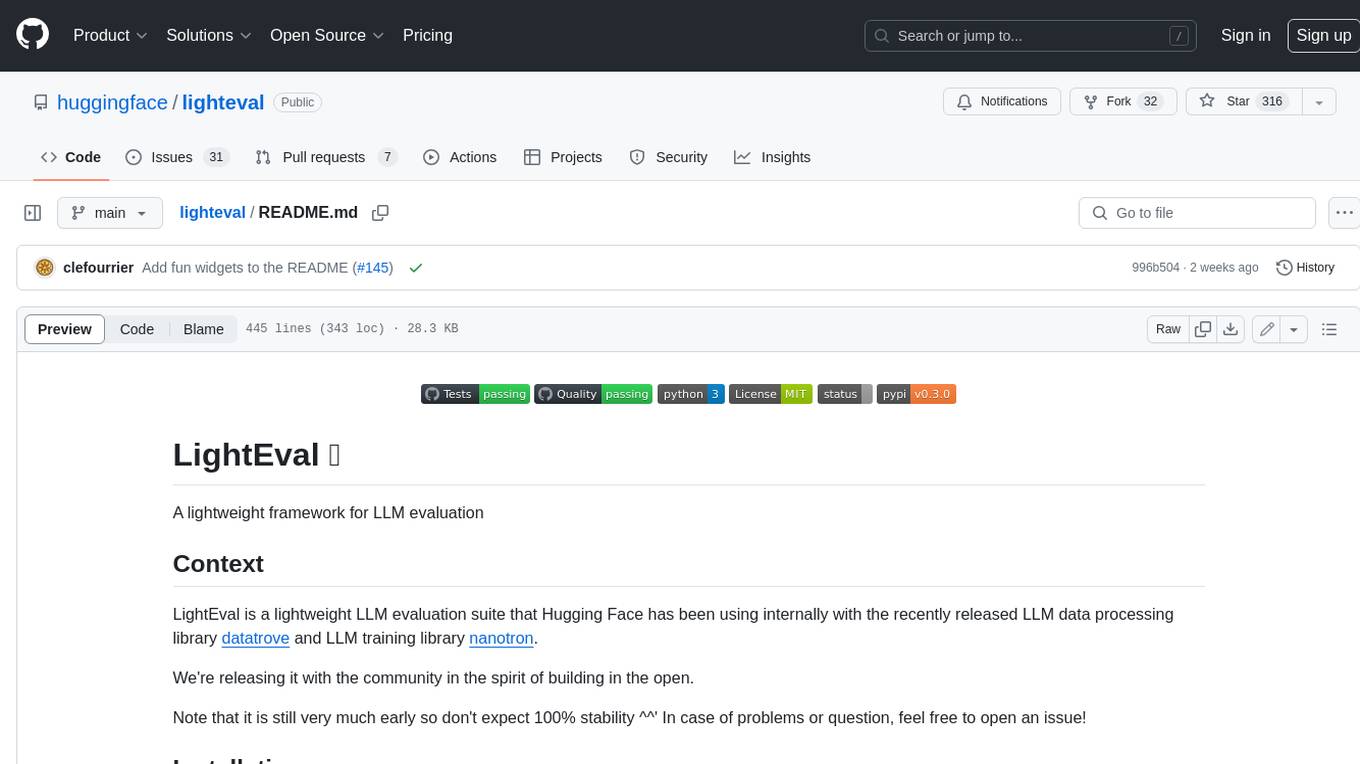Switch to the Issues tab
Screen dimensions: 1360x764
tap(177, 157)
